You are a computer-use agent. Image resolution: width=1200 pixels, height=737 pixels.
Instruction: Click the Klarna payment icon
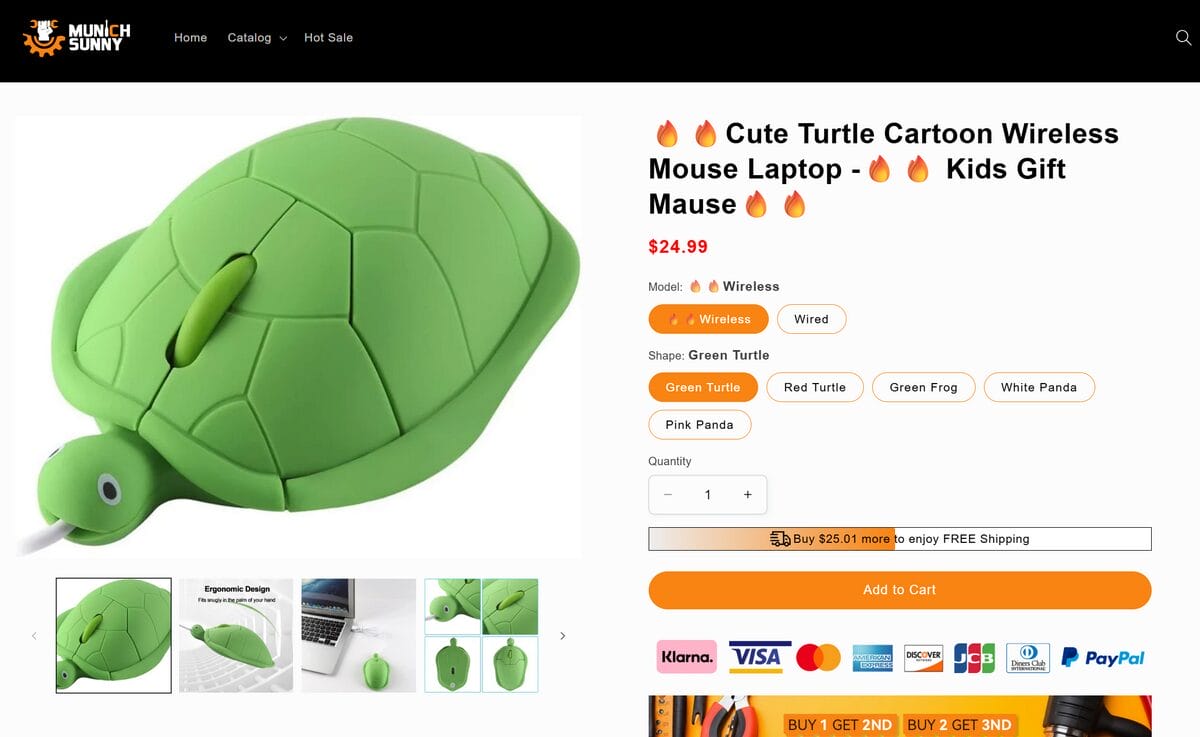coord(686,657)
